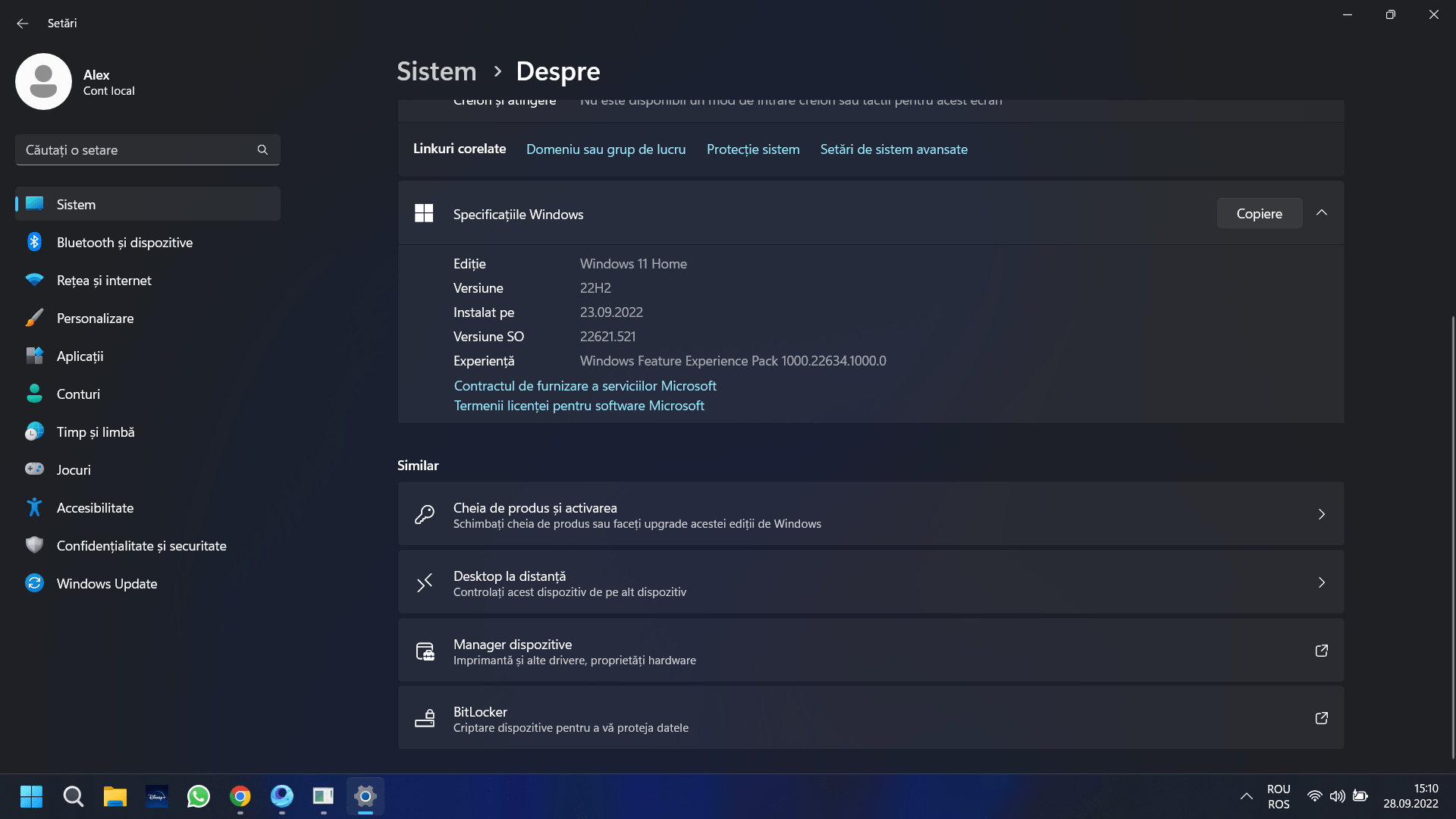This screenshot has height=819, width=1456.
Task: Collapse the Specificațiile Windows section
Action: click(1322, 213)
